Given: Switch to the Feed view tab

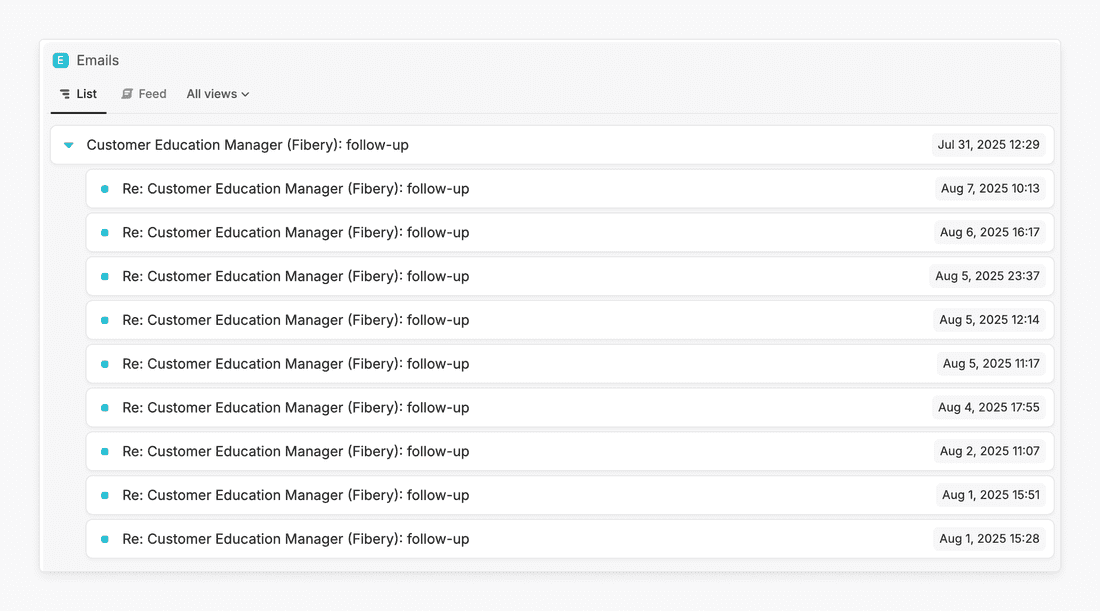Looking at the screenshot, I should coord(143,94).
